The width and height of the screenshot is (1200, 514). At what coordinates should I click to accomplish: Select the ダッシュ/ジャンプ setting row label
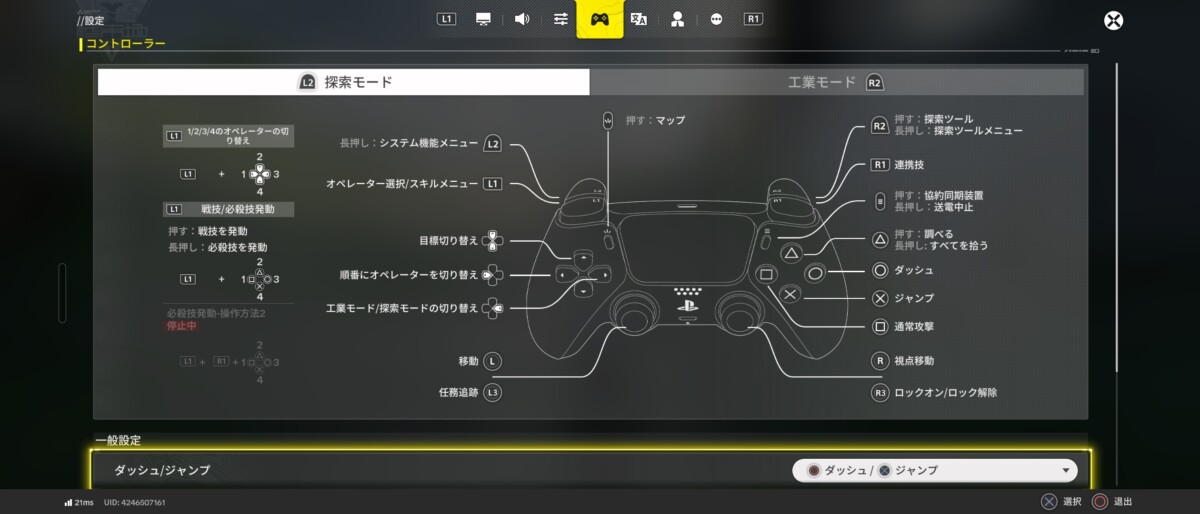(162, 470)
